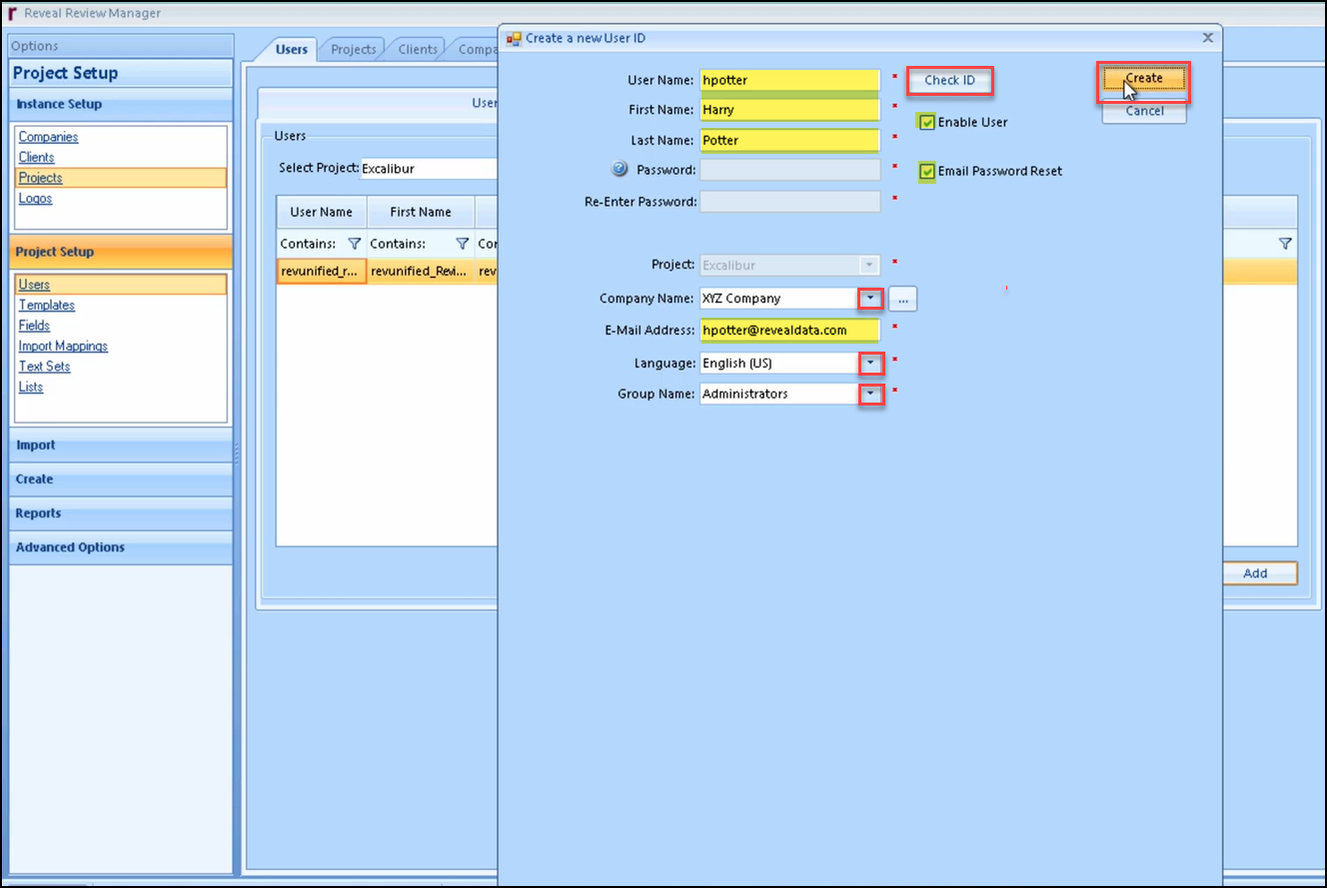Open the Fields link
This screenshot has height=888, width=1327.
coord(34,325)
